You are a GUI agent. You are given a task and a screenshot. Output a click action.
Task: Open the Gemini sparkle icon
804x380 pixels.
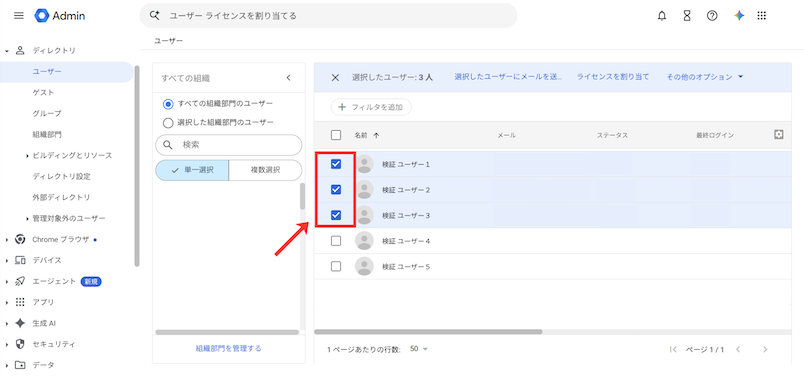[x=738, y=16]
